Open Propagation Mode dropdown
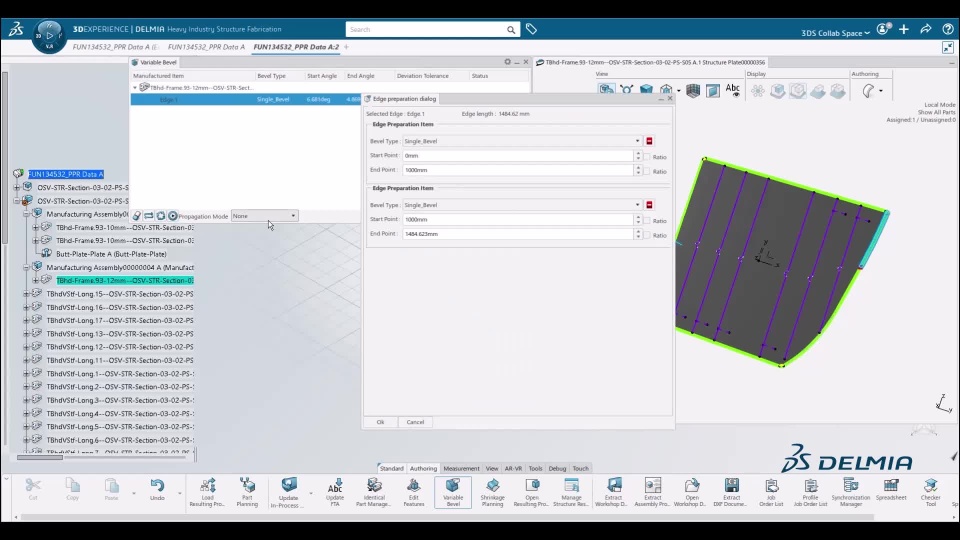The width and height of the screenshot is (960, 540). tap(264, 216)
